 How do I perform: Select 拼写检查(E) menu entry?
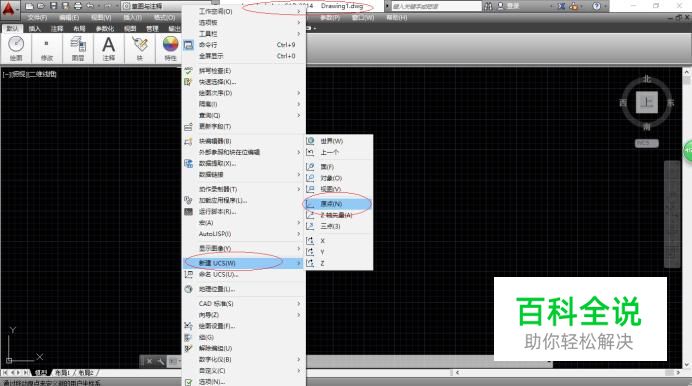(x=244, y=71)
